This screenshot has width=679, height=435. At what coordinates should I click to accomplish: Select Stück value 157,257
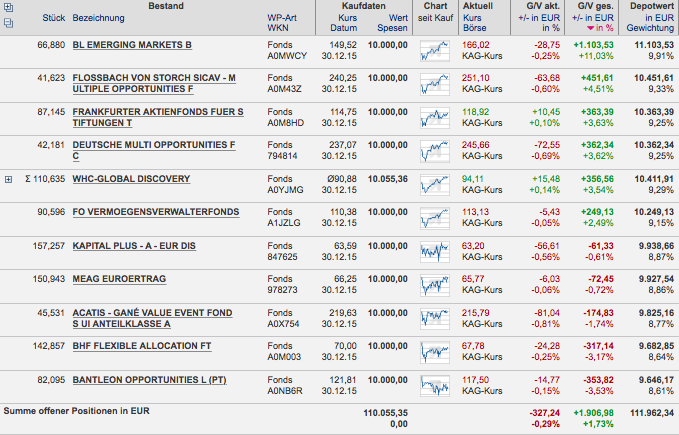(x=49, y=246)
